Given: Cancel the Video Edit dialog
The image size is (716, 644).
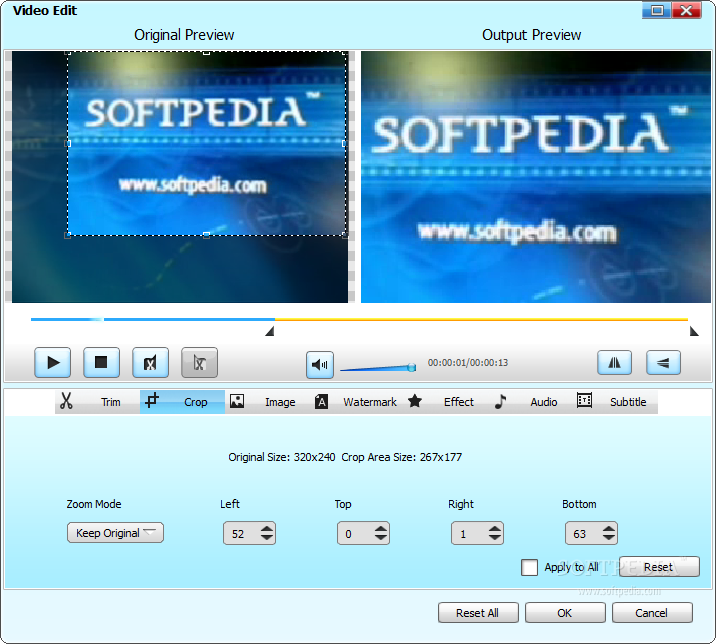Looking at the screenshot, I should coord(652,612).
